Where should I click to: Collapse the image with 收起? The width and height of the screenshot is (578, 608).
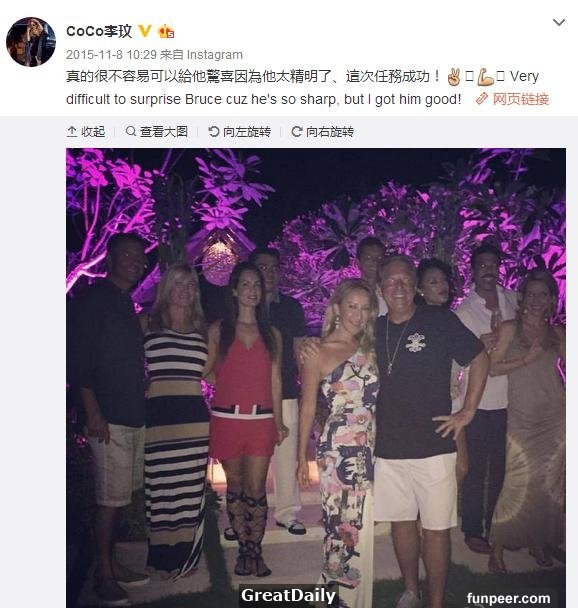86,132
